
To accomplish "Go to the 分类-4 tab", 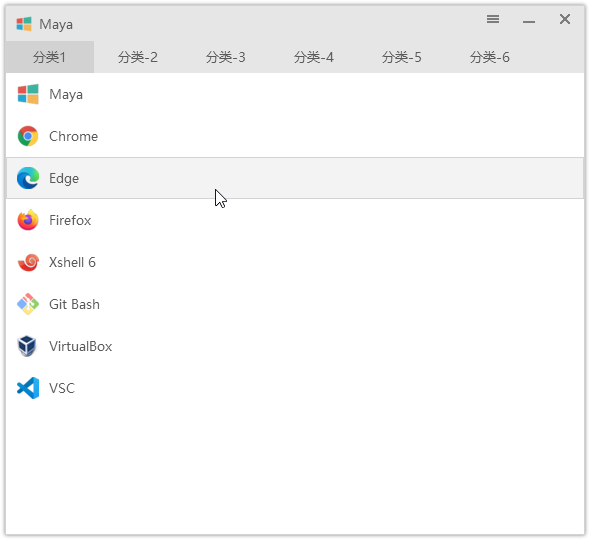I will coord(314,57).
